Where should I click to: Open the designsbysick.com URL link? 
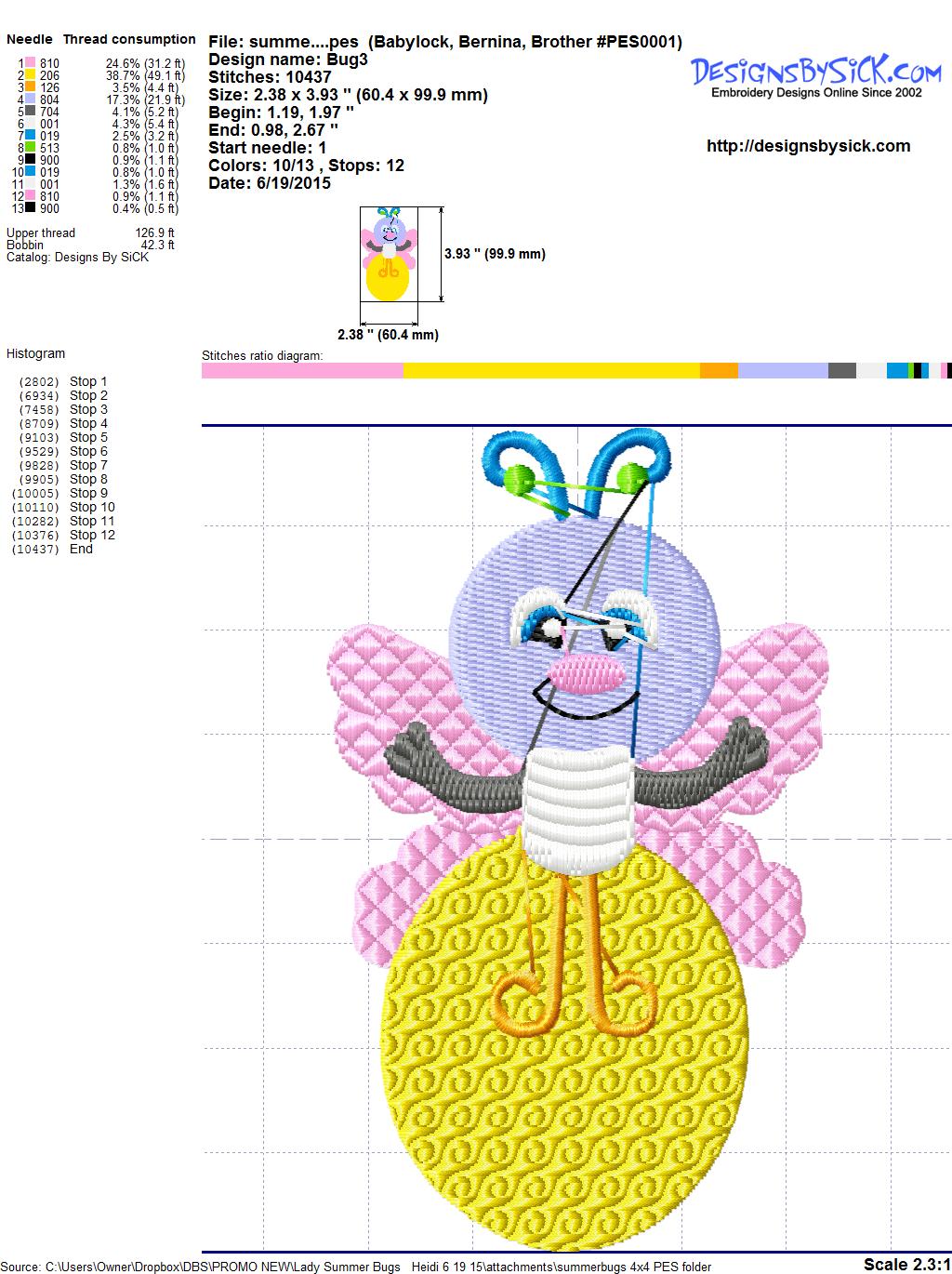[x=808, y=146]
